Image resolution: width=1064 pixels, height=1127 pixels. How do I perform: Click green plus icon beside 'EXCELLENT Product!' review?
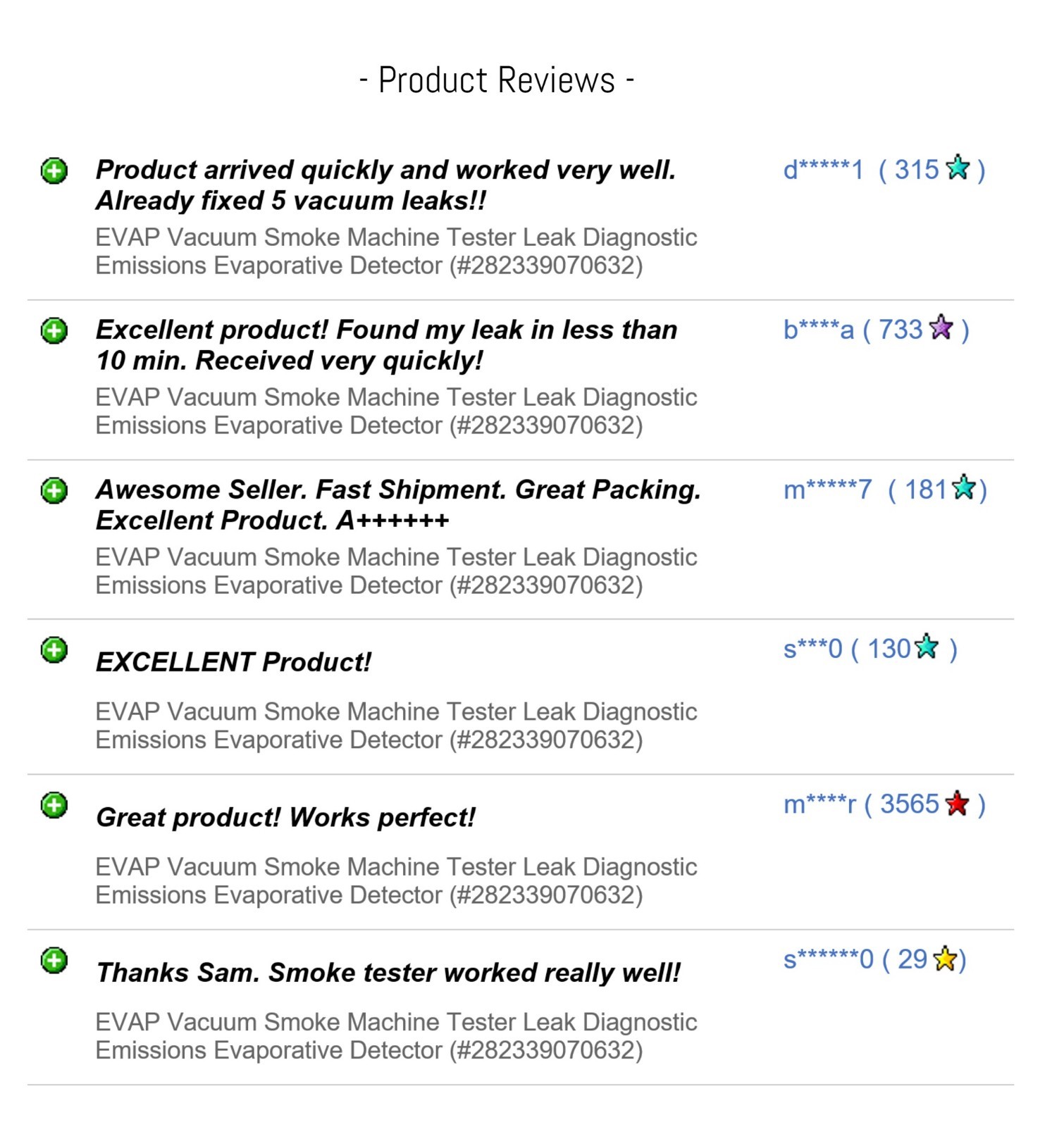point(54,649)
